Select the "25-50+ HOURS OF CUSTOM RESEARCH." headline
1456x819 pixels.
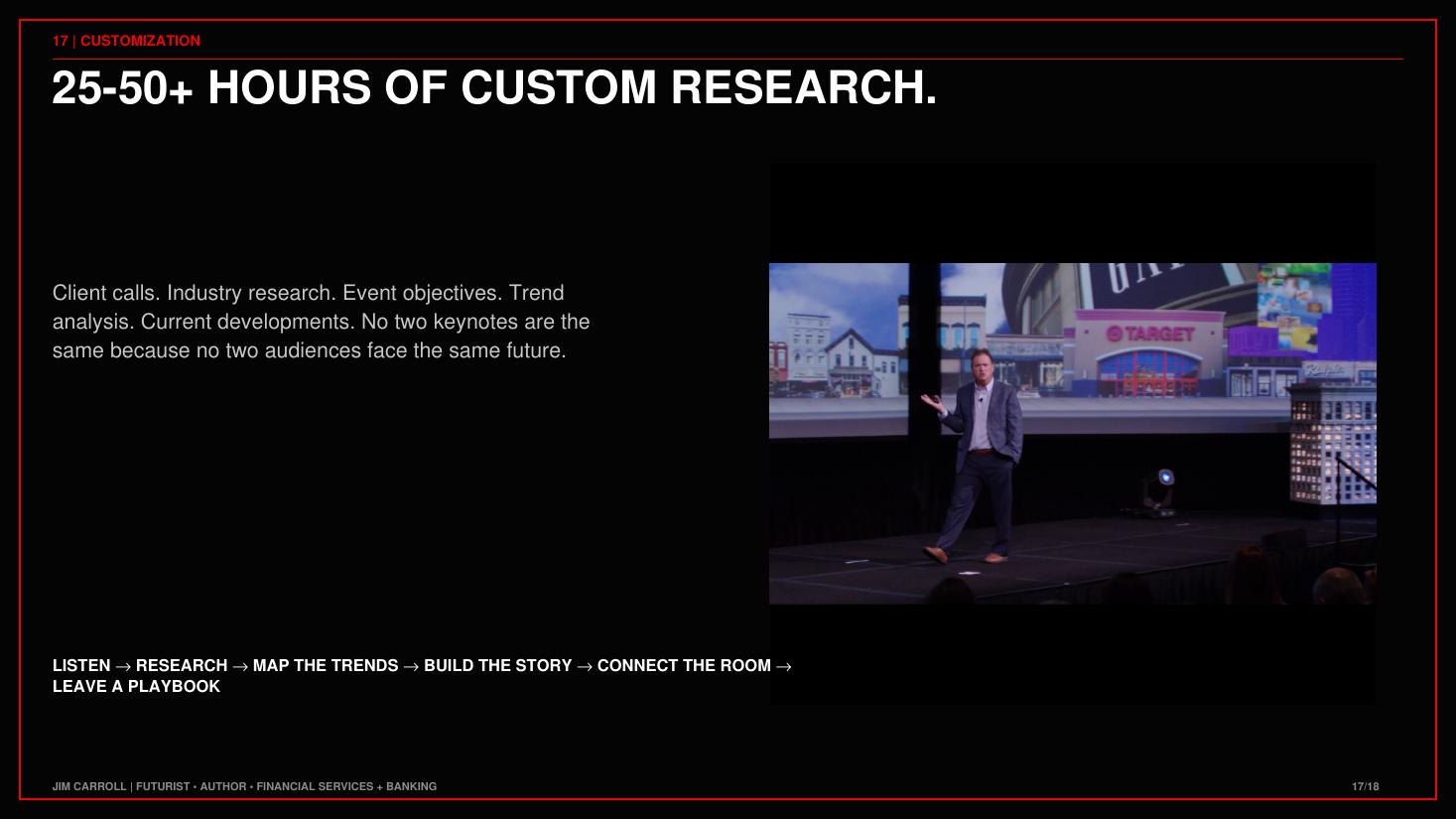point(494,87)
